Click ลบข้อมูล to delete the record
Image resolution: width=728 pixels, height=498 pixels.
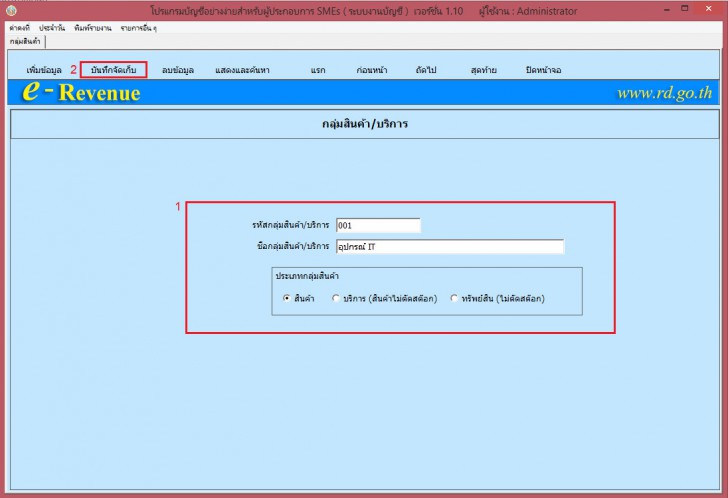178,70
